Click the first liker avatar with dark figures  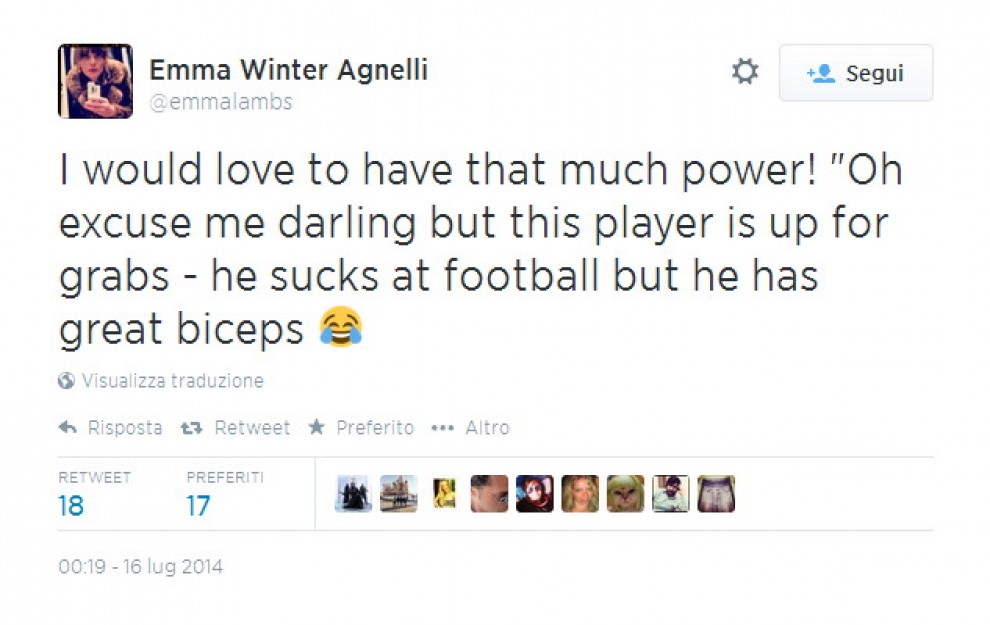[x=353, y=494]
